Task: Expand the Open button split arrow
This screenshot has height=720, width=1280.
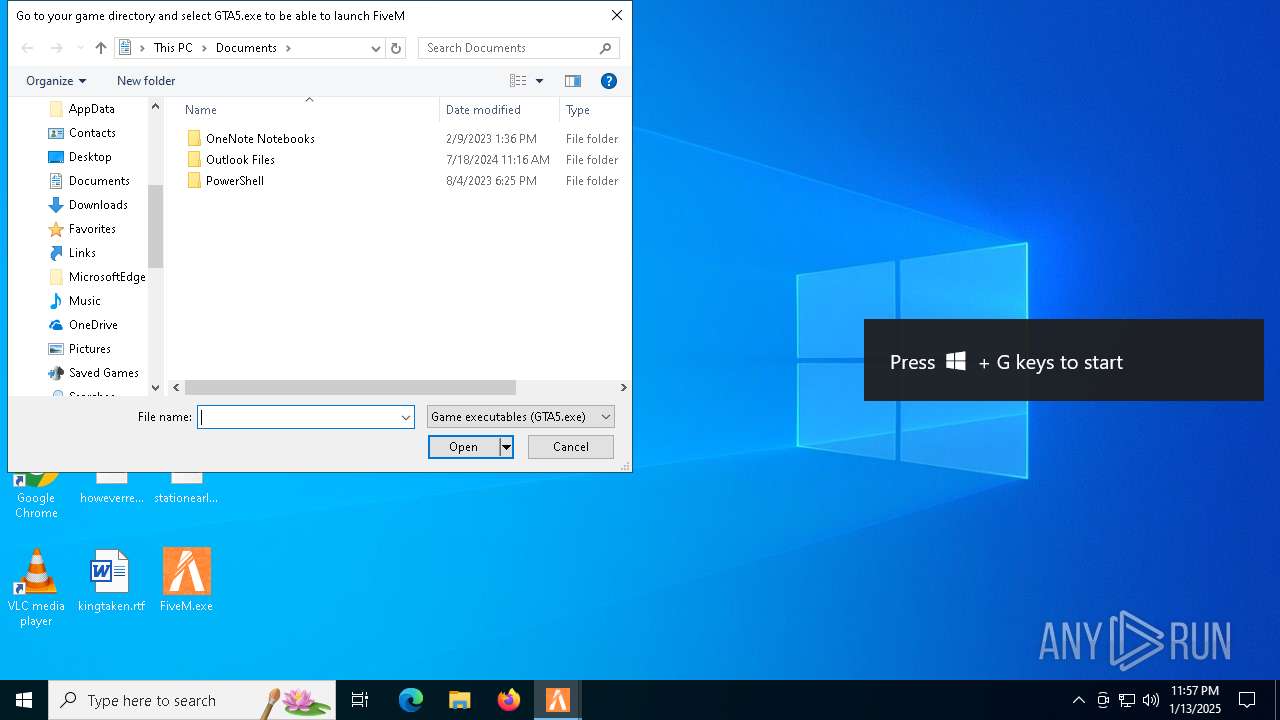Action: (x=506, y=447)
